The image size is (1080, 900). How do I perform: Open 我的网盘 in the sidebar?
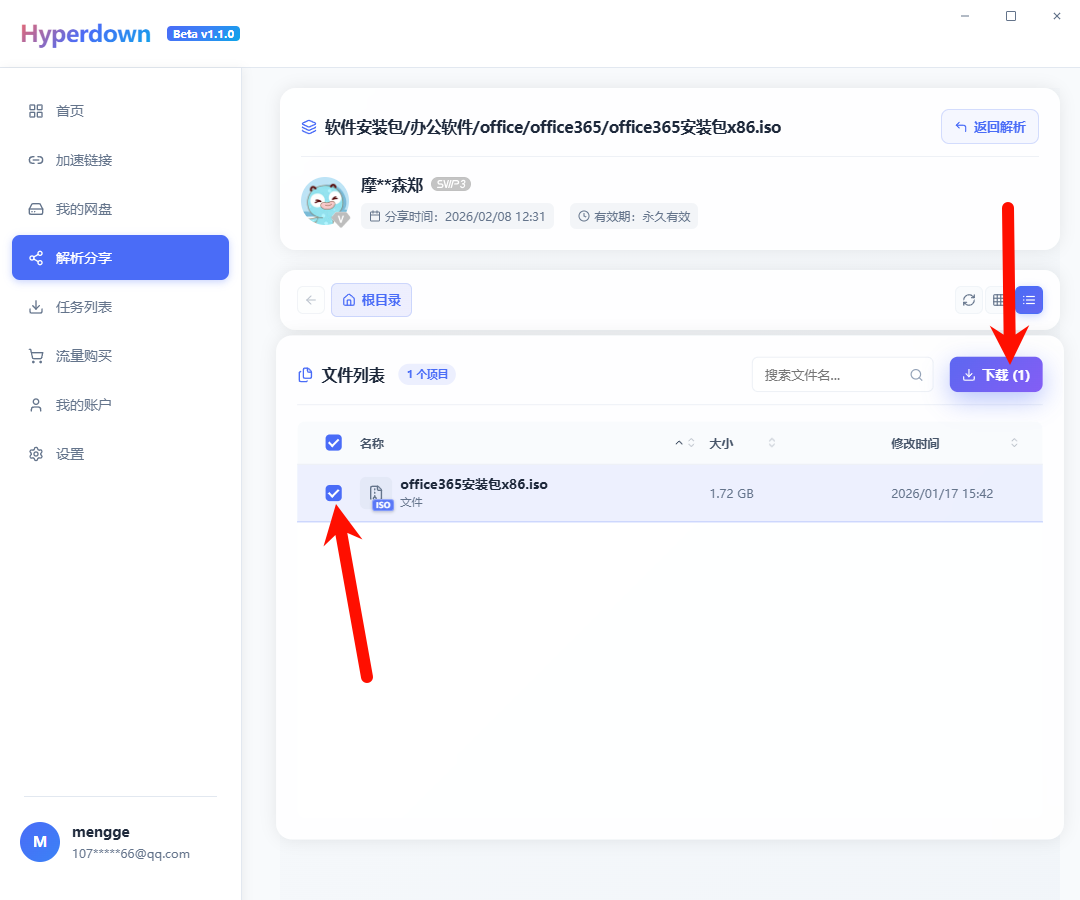tap(85, 208)
